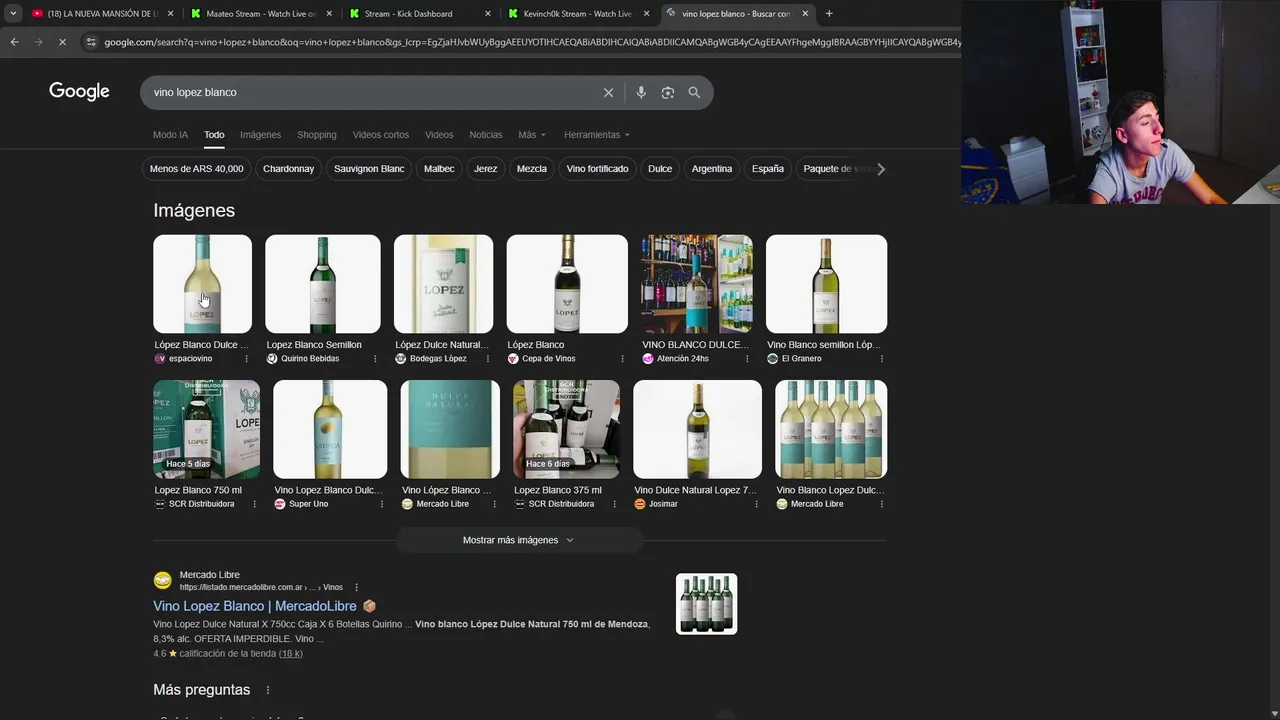Screen dimensions: 1280x720
Task: Click the Imágenes section heading
Action: tap(194, 210)
